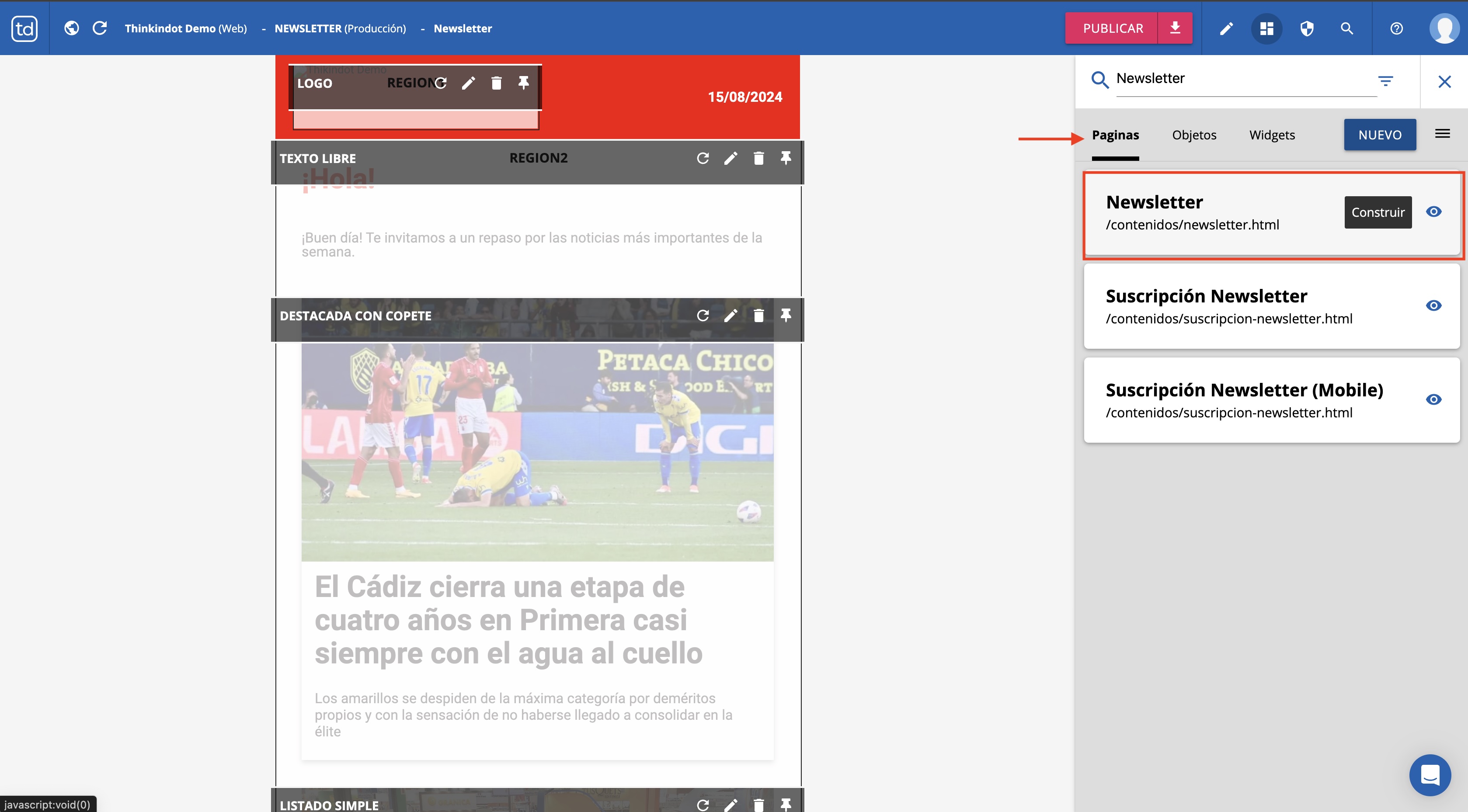
Task: Toggle eye icon for Newsletter page
Action: tap(1433, 212)
